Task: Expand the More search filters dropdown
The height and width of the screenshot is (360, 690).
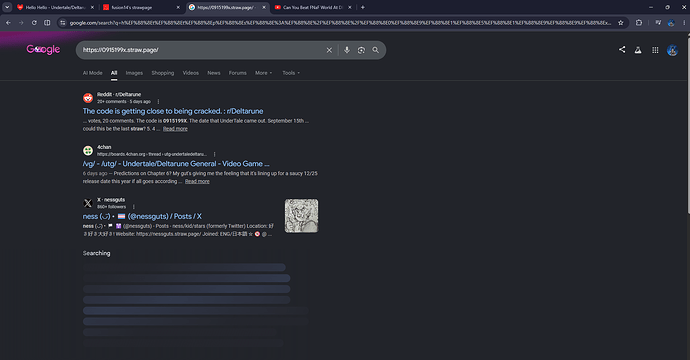Action: tap(264, 73)
